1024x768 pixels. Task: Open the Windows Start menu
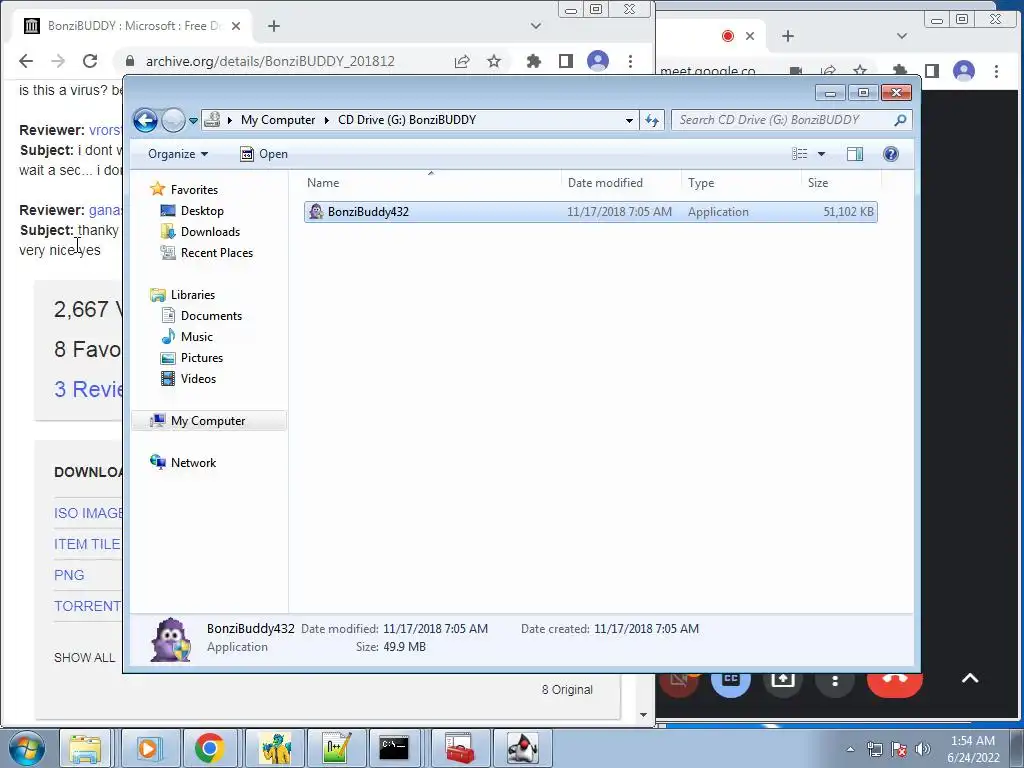tap(27, 748)
